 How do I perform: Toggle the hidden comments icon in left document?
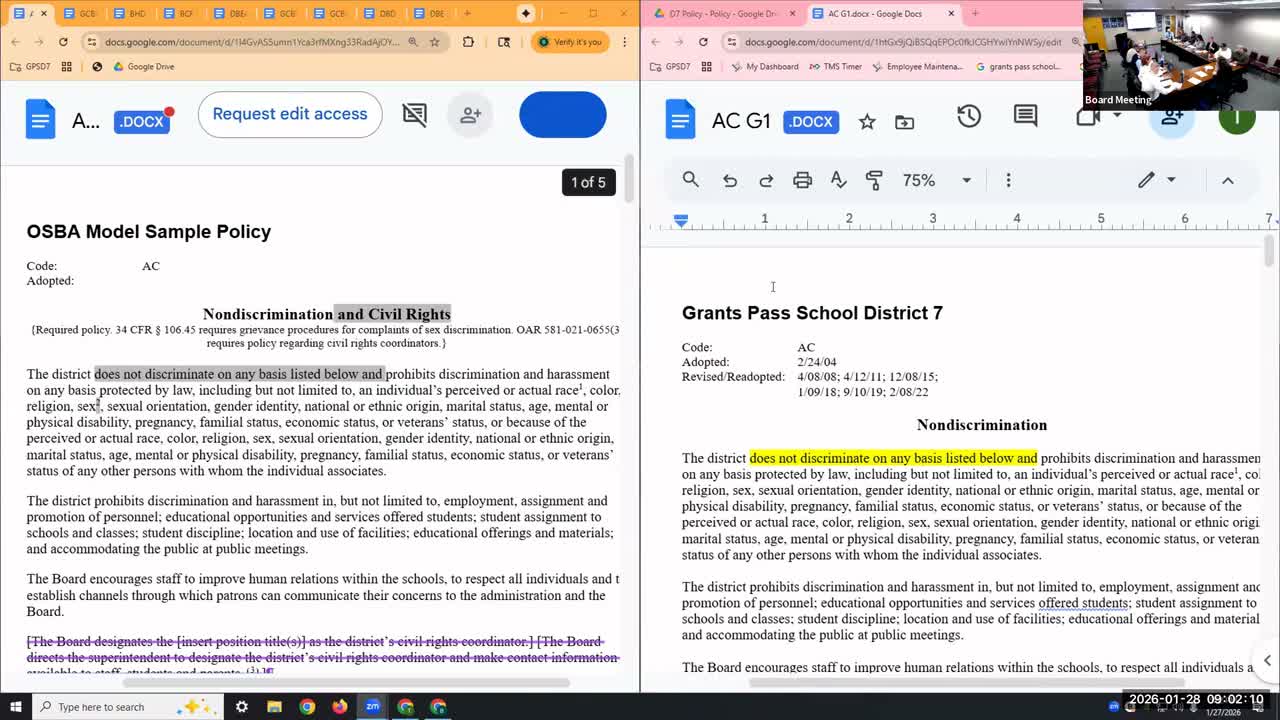414,114
